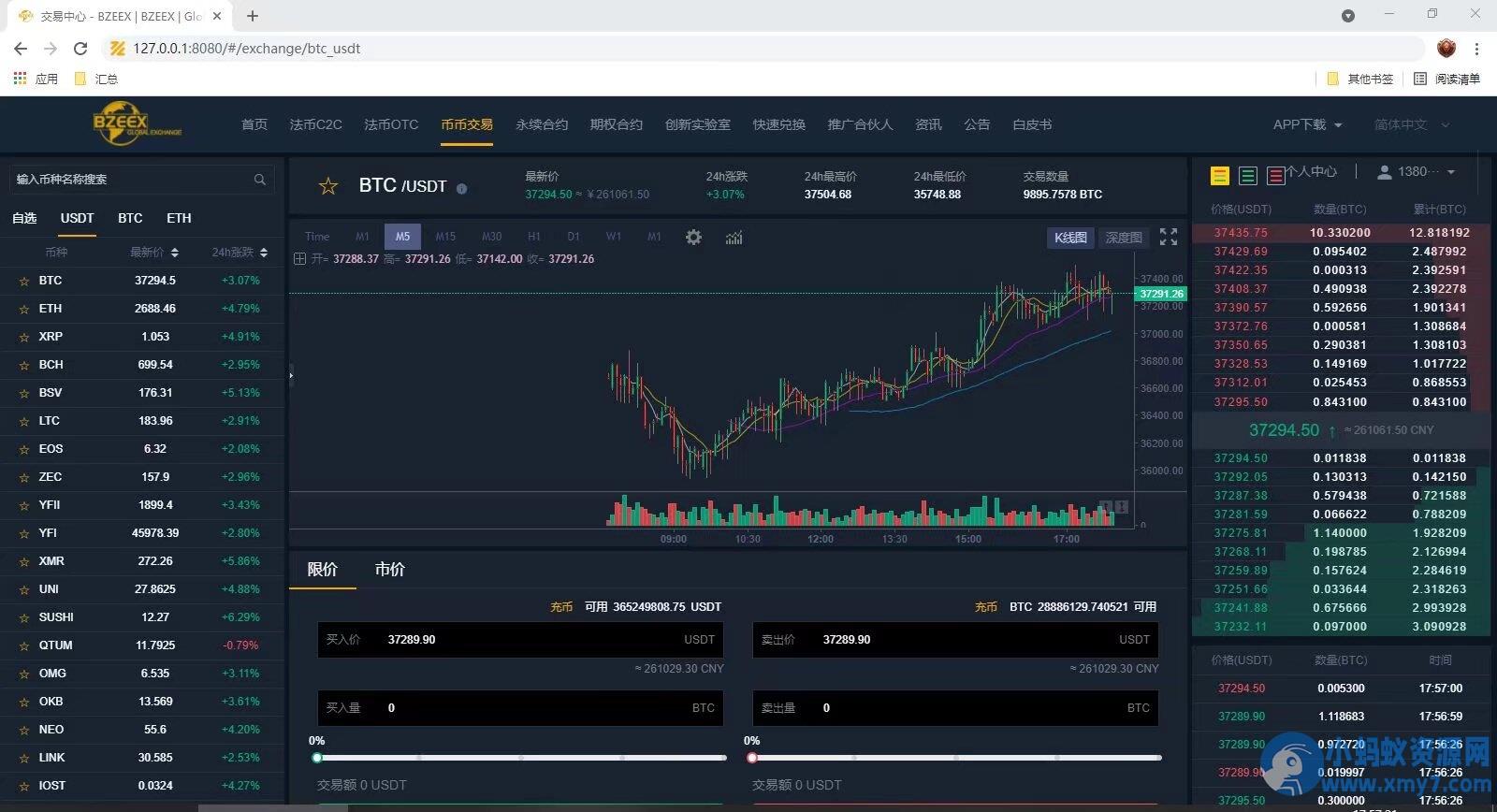This screenshot has height=812, width=1497.
Task: Open user account 1380 dropdown
Action: click(1417, 172)
